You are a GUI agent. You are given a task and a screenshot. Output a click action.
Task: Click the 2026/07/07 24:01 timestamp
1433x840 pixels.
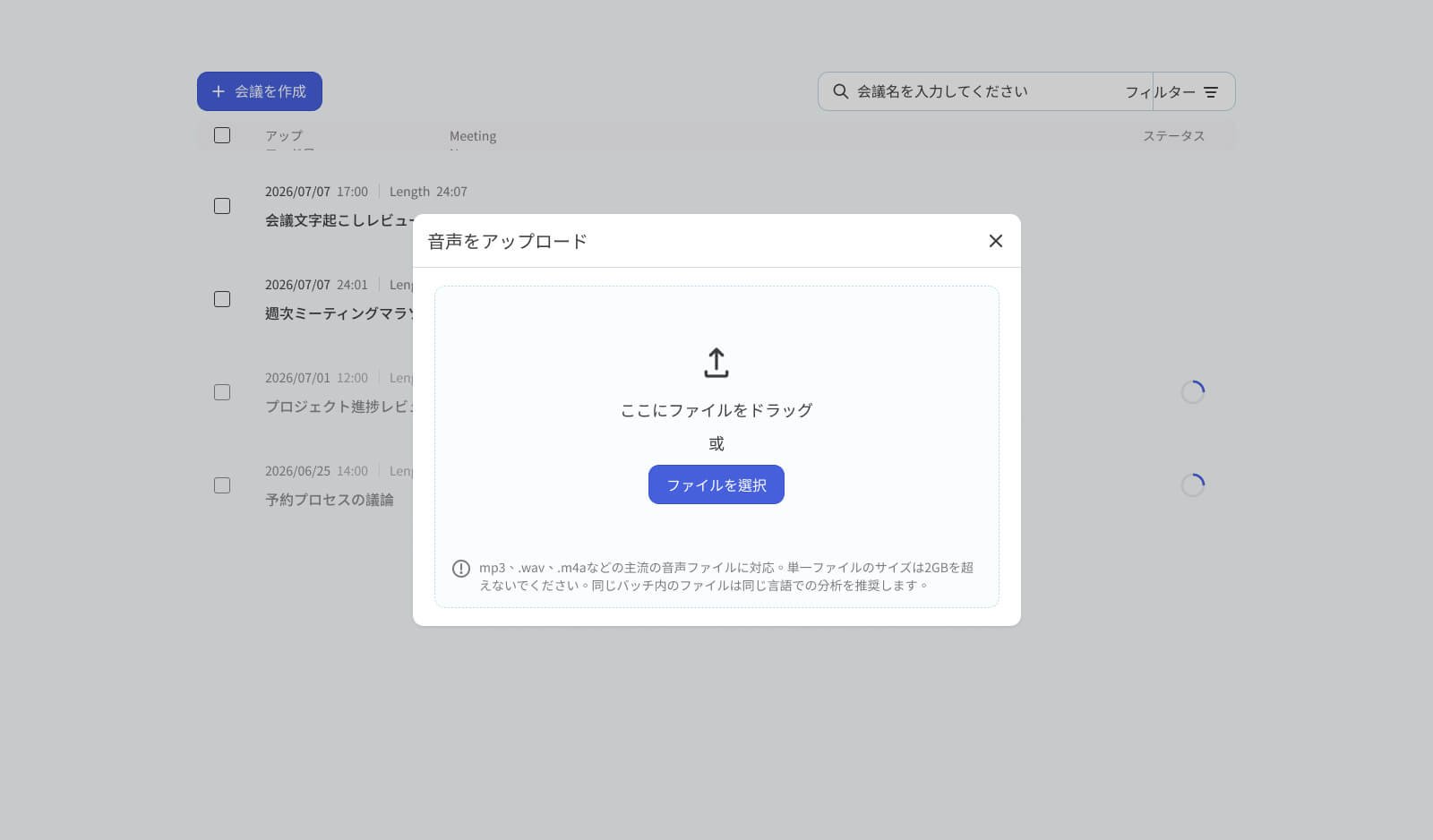click(316, 285)
